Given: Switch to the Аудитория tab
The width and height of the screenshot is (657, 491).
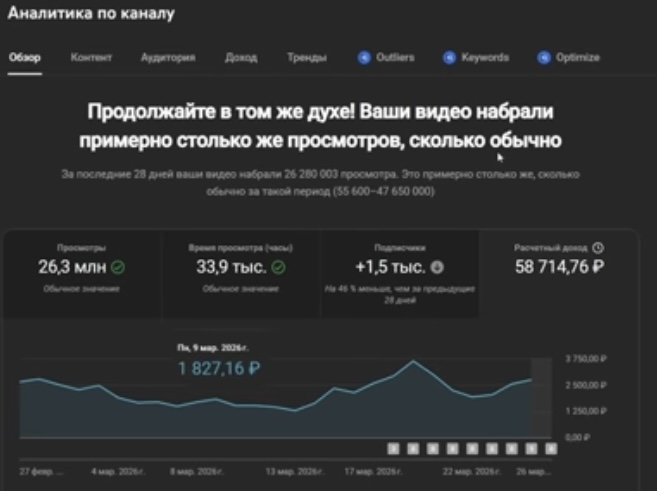Looking at the screenshot, I should 168,57.
